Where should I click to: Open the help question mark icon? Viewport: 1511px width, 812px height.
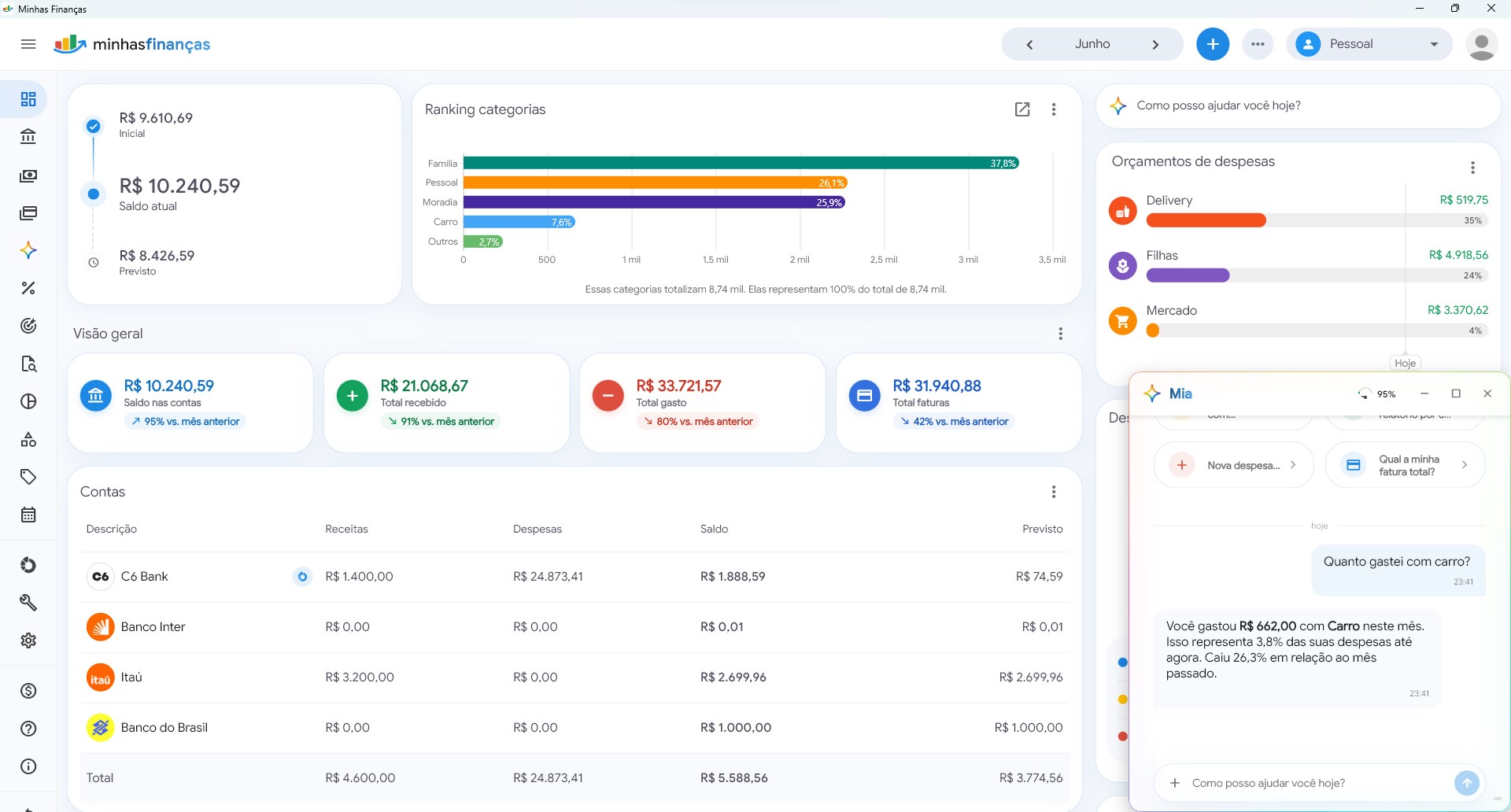28,729
